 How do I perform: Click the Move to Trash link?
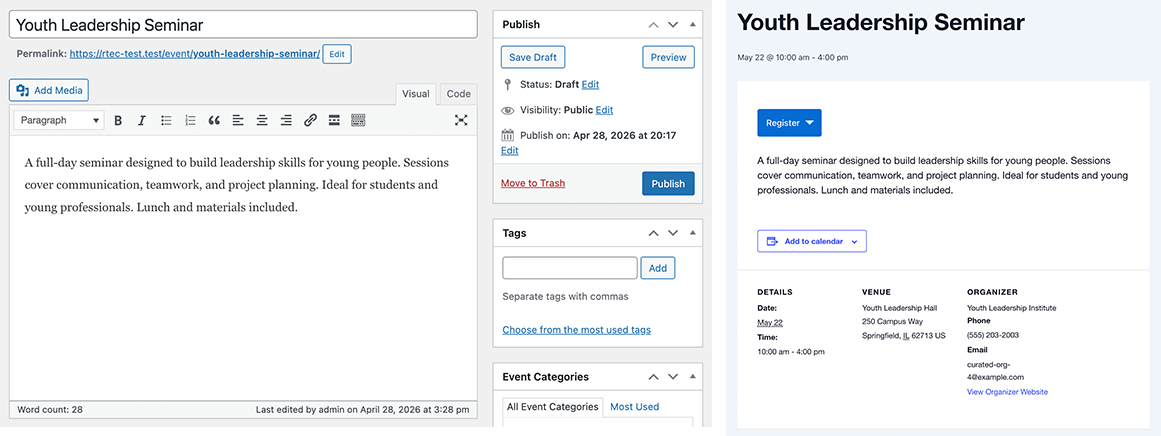[532, 184]
